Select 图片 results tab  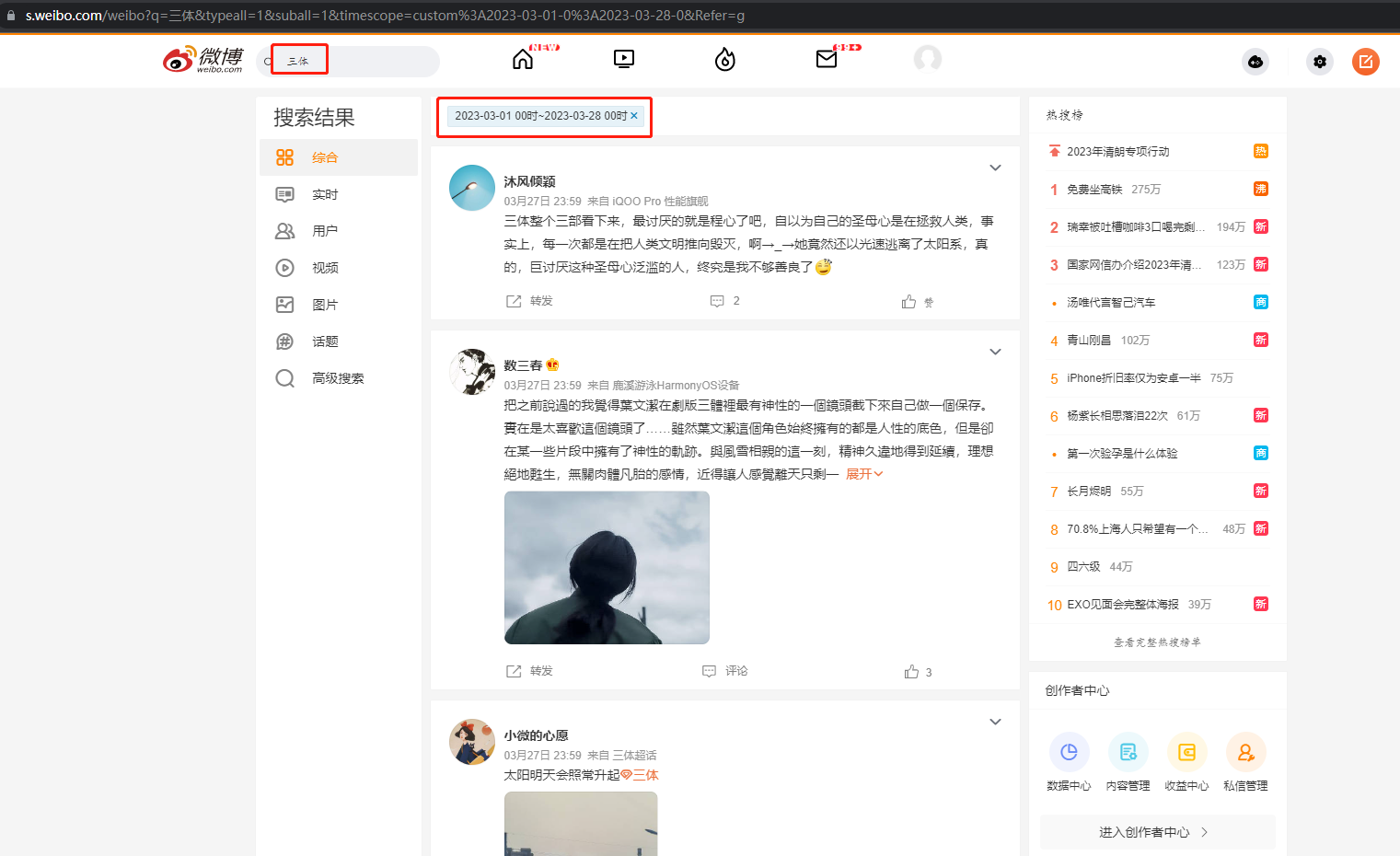point(339,305)
